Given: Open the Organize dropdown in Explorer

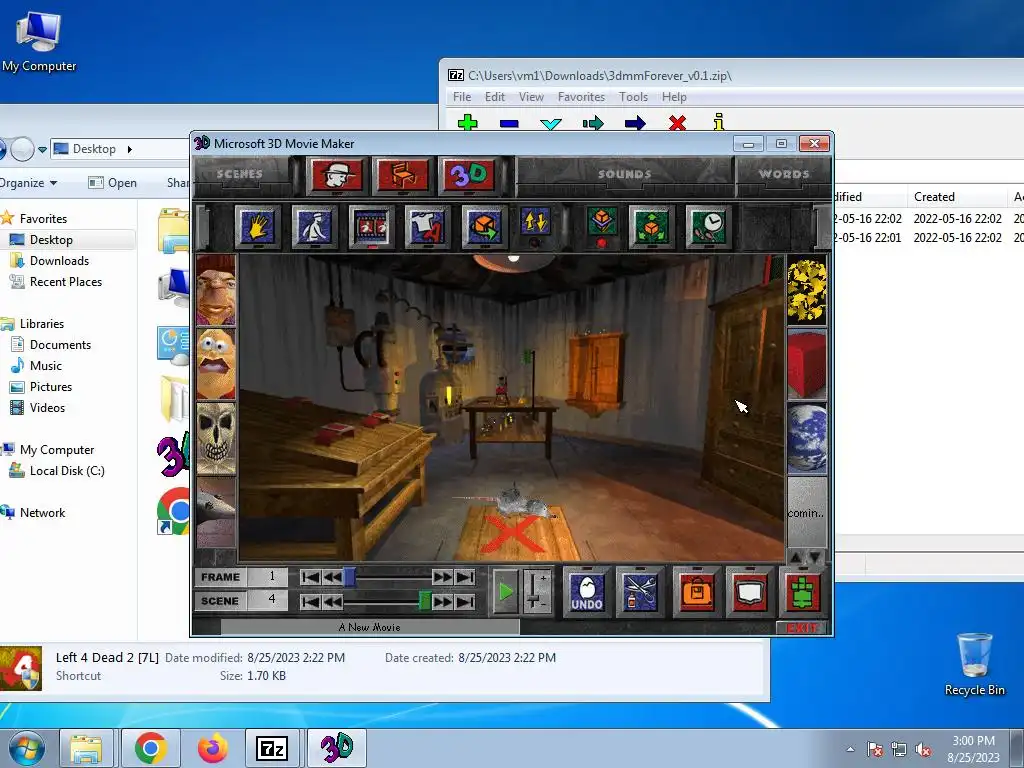Looking at the screenshot, I should (29, 183).
